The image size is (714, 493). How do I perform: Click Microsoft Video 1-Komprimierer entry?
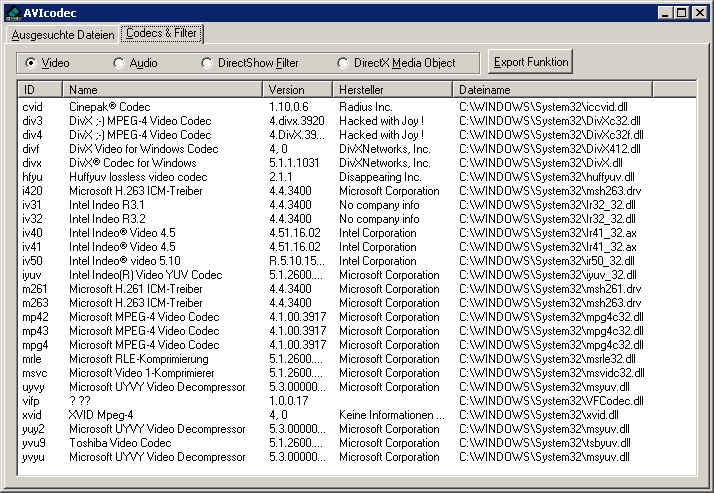point(142,373)
